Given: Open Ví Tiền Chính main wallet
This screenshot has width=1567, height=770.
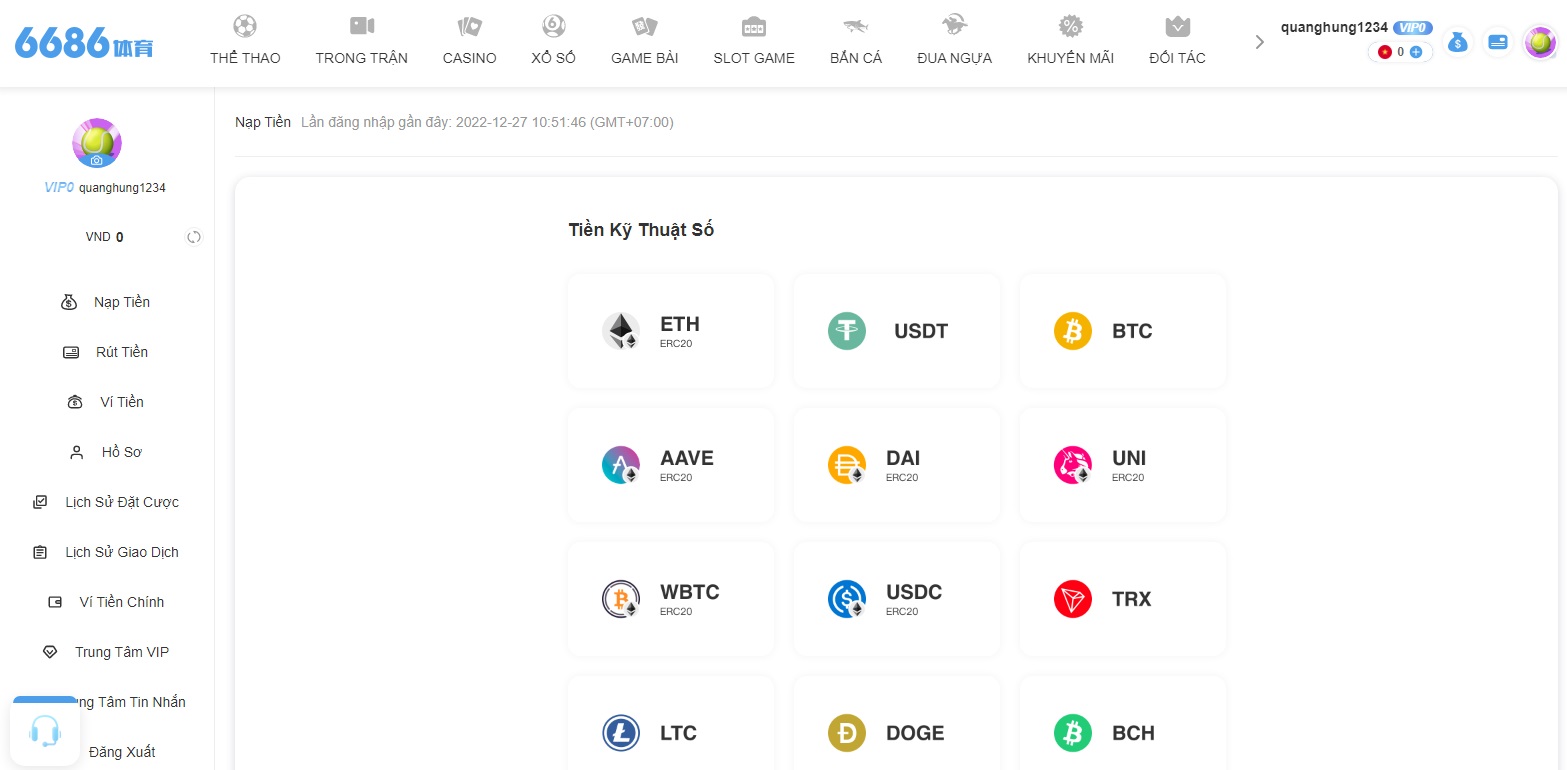Looking at the screenshot, I should coord(106,602).
